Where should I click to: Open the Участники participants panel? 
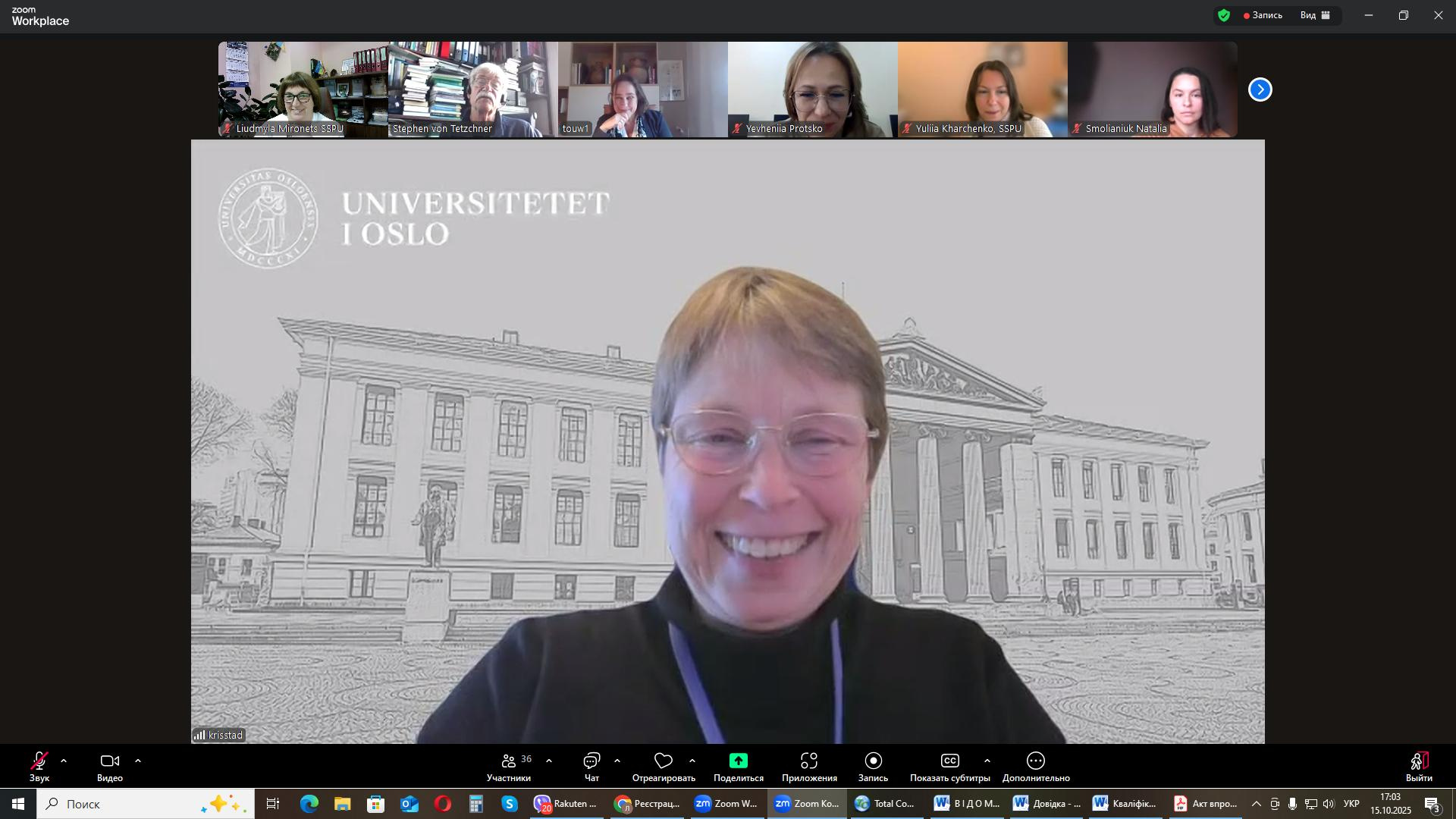coord(510,762)
